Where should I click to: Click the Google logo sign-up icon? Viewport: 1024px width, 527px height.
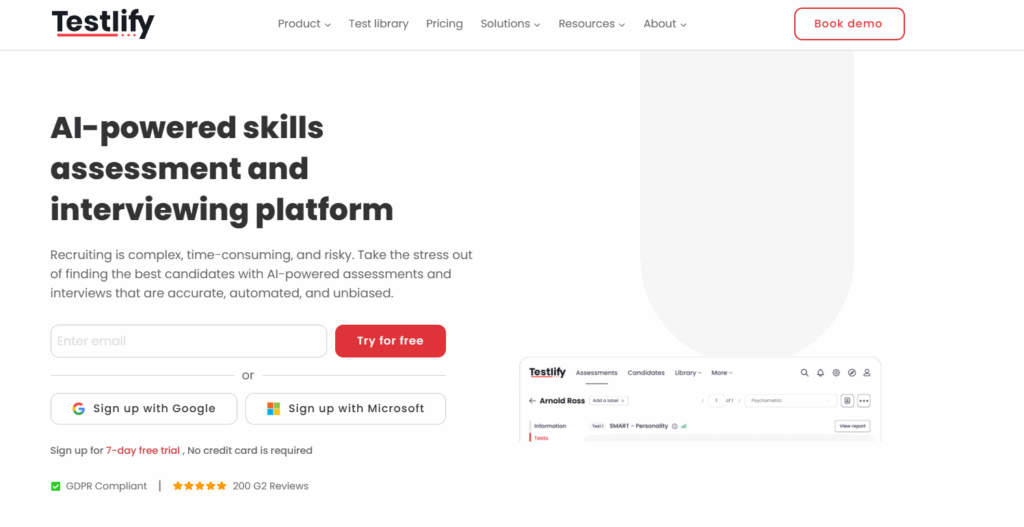click(x=78, y=409)
